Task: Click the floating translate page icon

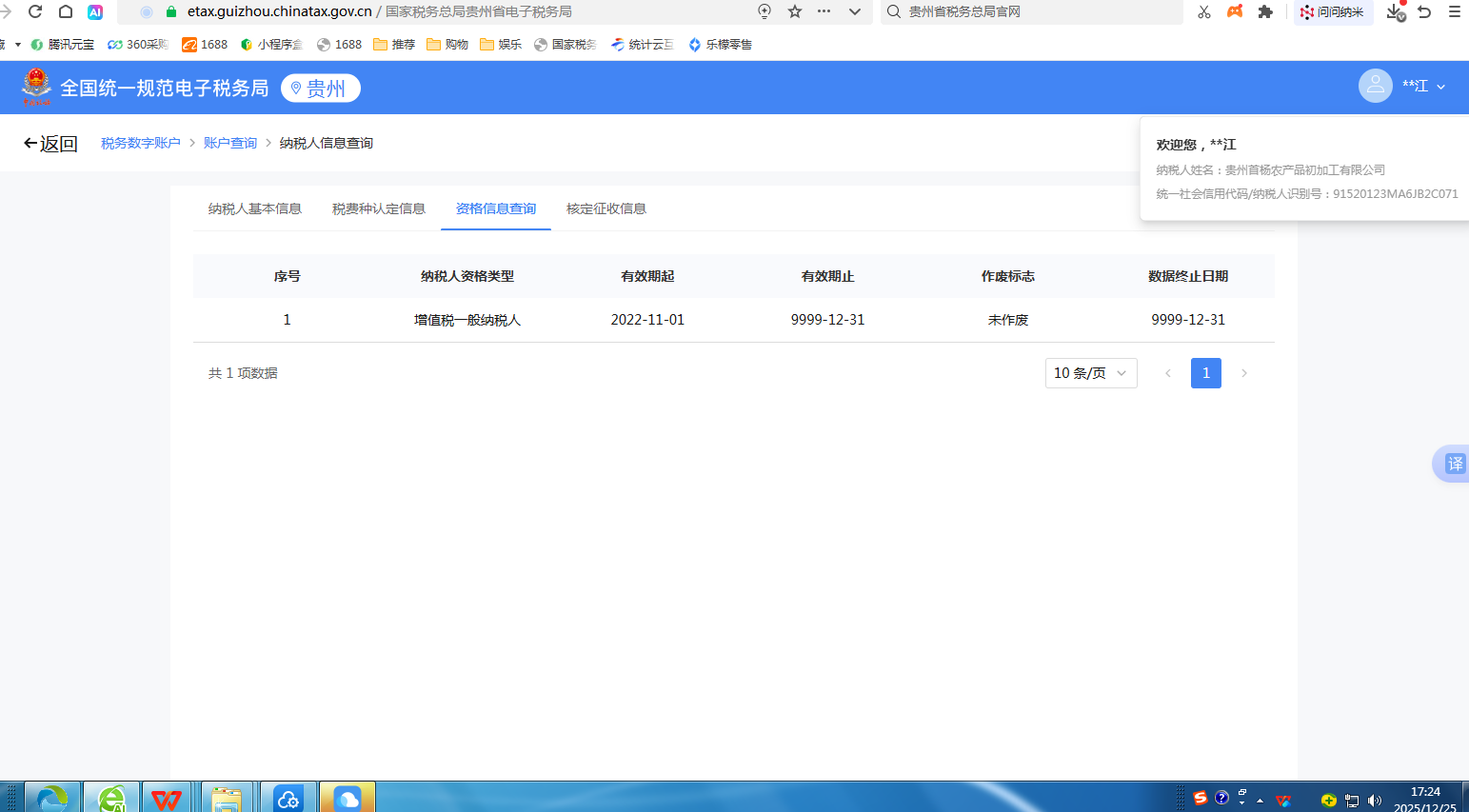Action: click(x=1454, y=464)
